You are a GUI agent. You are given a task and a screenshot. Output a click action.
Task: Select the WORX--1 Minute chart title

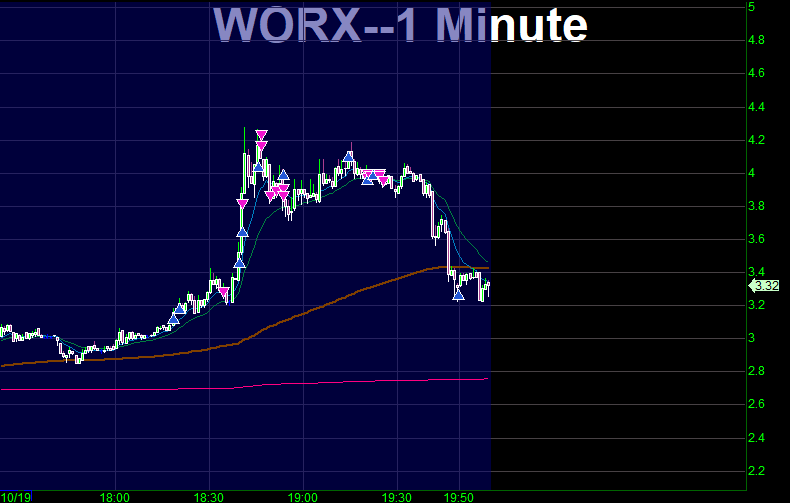coord(401,25)
